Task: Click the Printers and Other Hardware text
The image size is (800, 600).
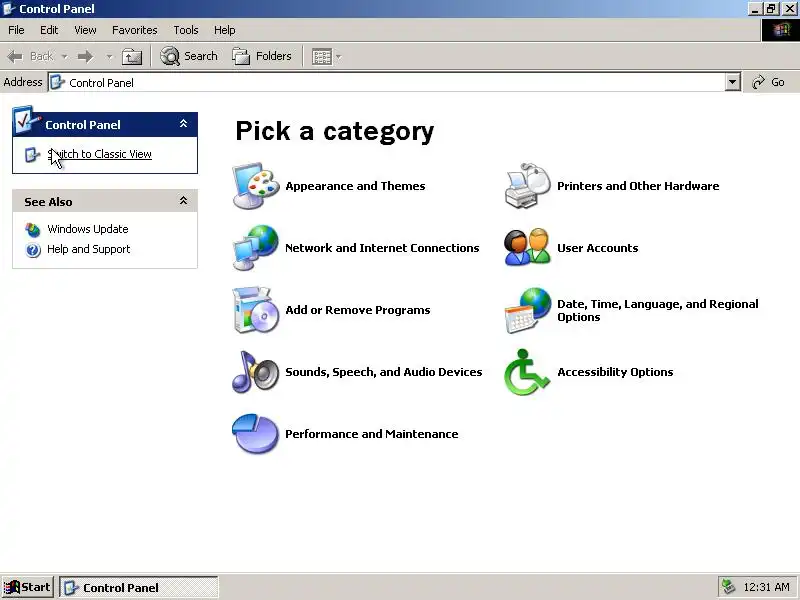Action: point(638,186)
